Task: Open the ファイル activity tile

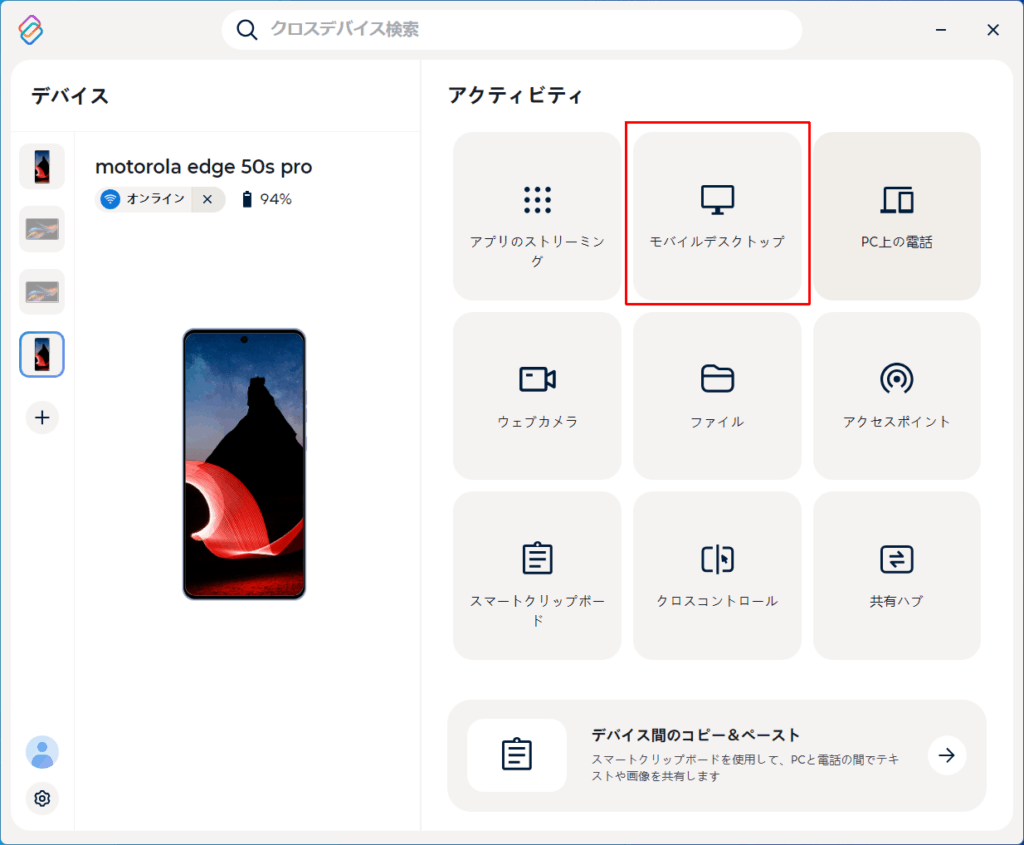Action: pos(717,396)
